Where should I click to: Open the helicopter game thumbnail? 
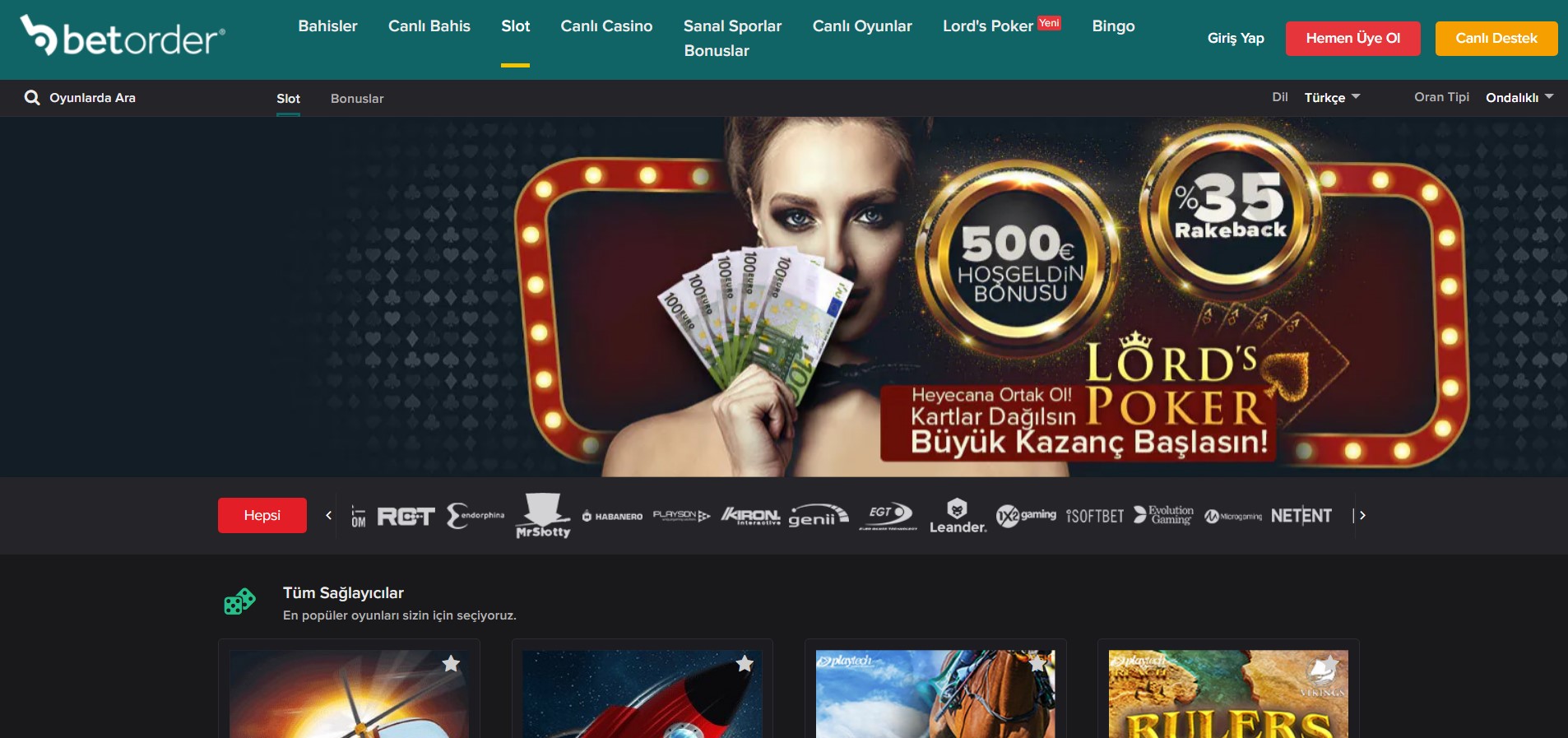(x=349, y=694)
